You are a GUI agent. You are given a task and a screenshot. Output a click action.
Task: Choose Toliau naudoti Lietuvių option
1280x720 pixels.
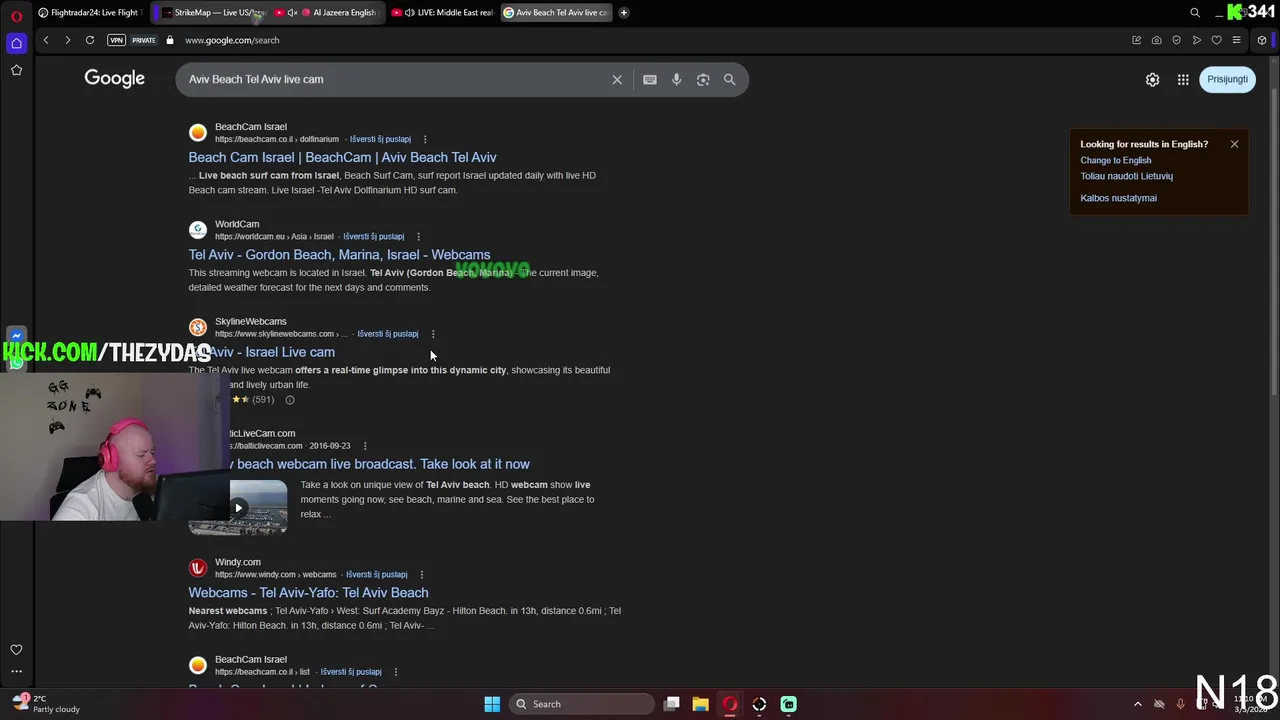coord(1126,176)
